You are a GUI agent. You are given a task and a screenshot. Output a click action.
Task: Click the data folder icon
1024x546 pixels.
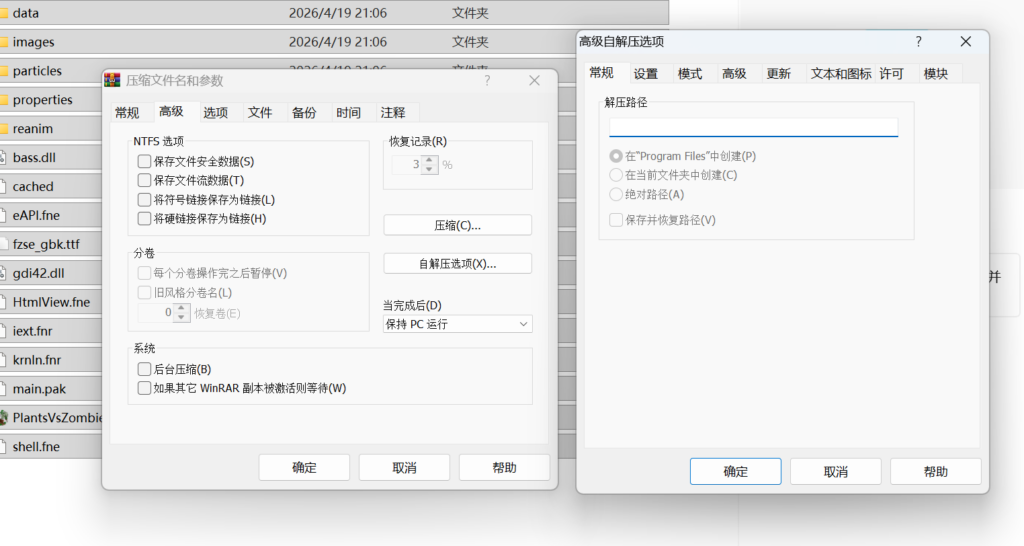(4, 14)
